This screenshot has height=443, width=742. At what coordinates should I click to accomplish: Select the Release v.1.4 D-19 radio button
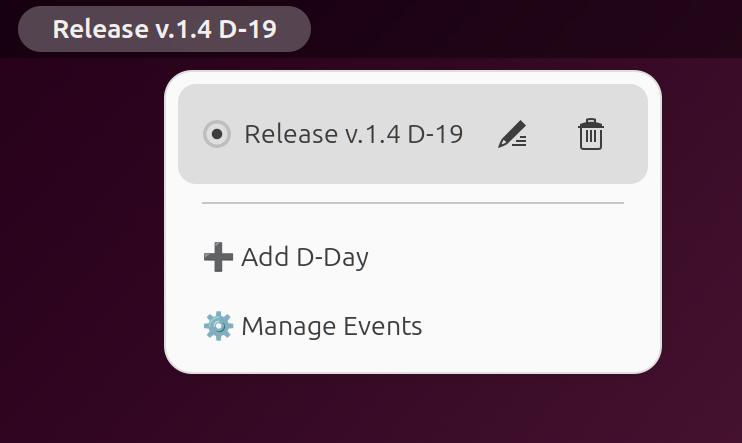[x=216, y=134]
